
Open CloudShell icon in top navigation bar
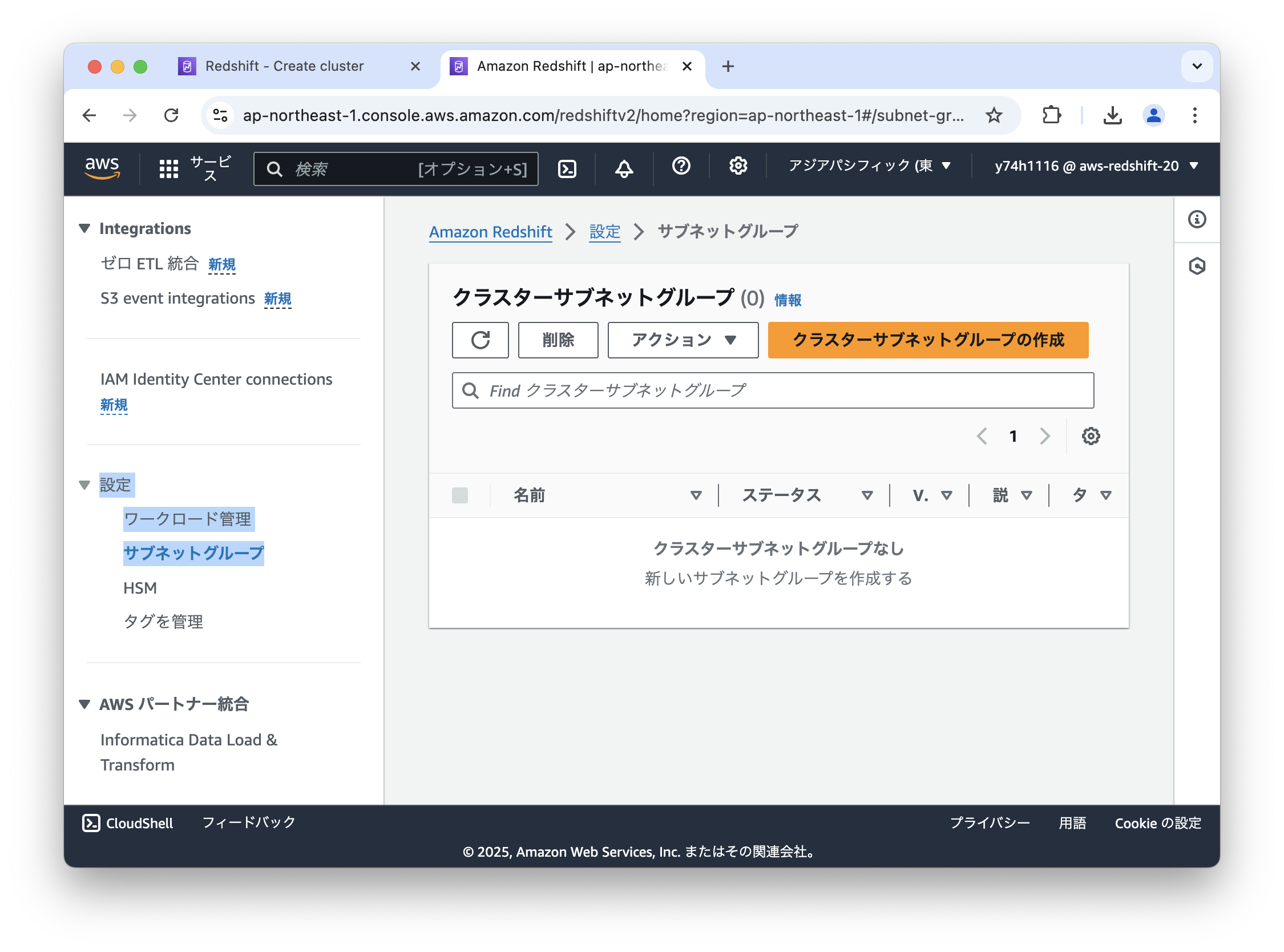[567, 168]
